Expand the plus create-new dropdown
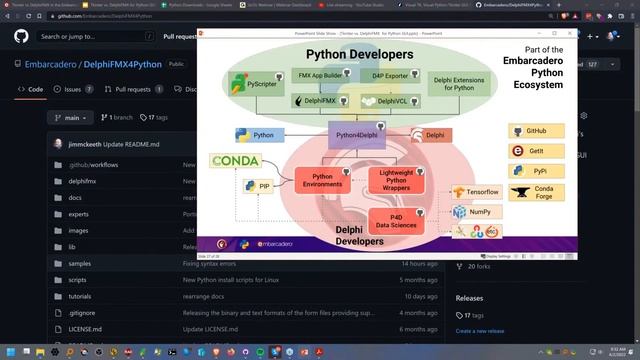The image size is (640, 360). pyautogui.click(x=593, y=36)
